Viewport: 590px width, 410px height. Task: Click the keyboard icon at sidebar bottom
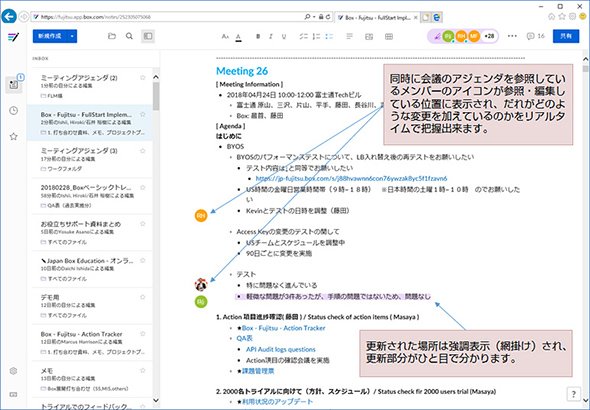(x=13, y=395)
